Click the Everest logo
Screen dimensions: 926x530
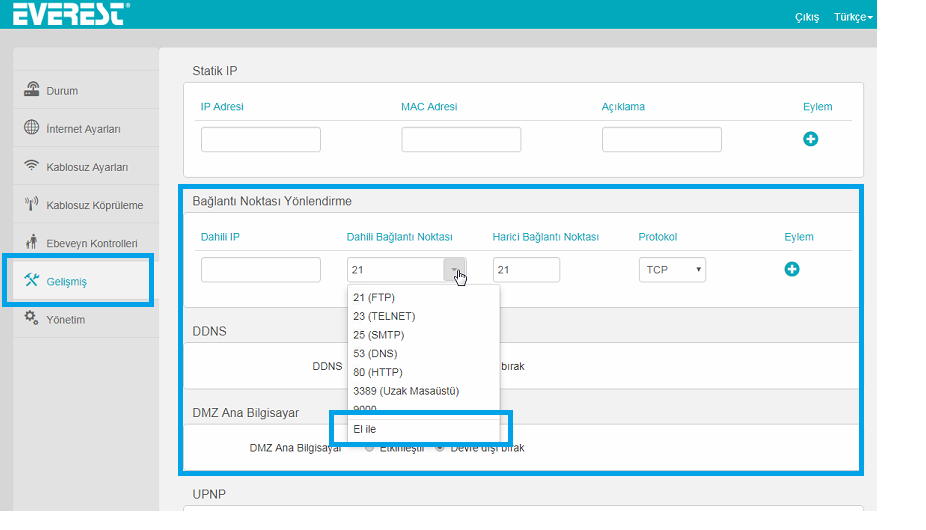71,14
